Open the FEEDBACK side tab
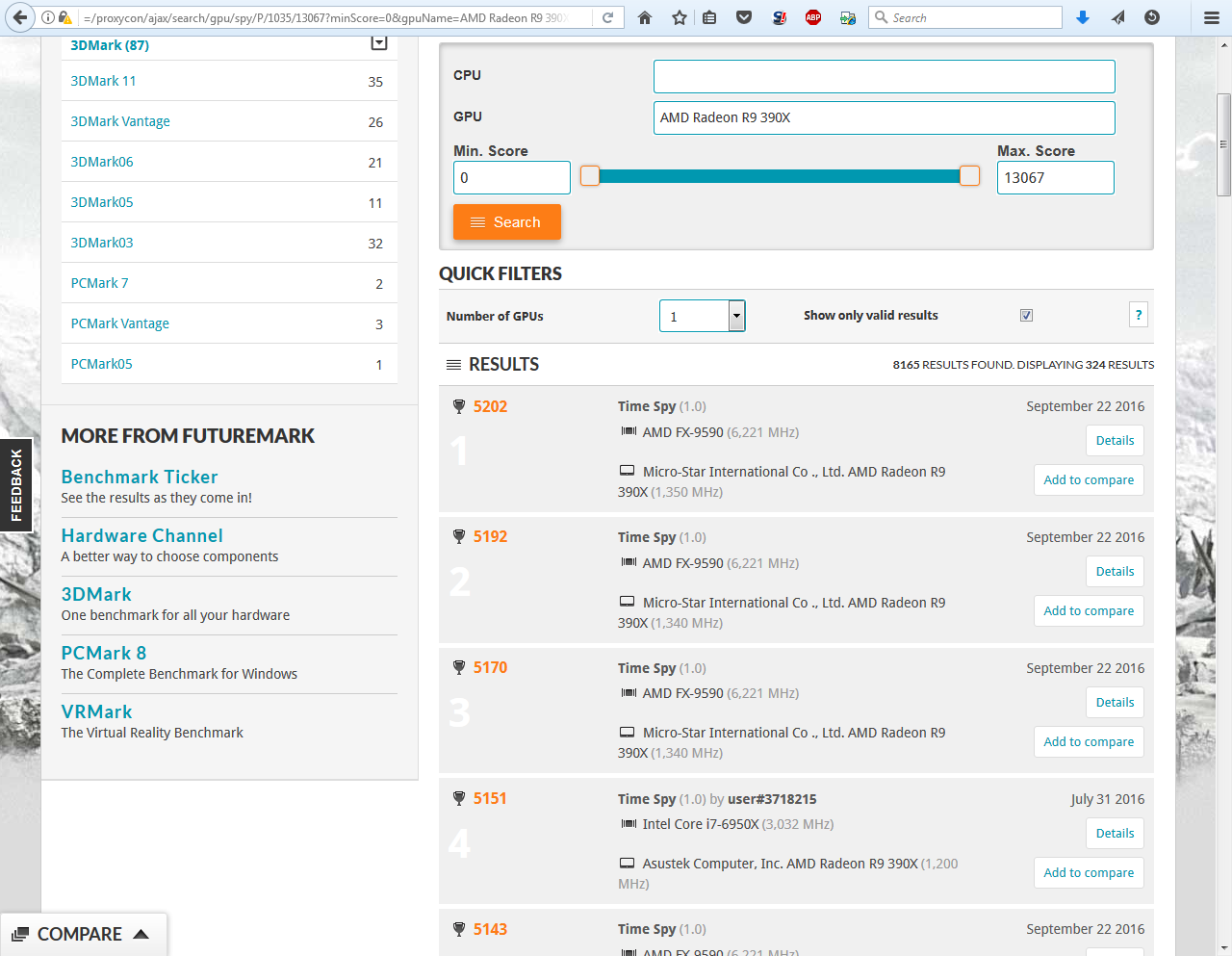1232x956 pixels. (x=15, y=485)
